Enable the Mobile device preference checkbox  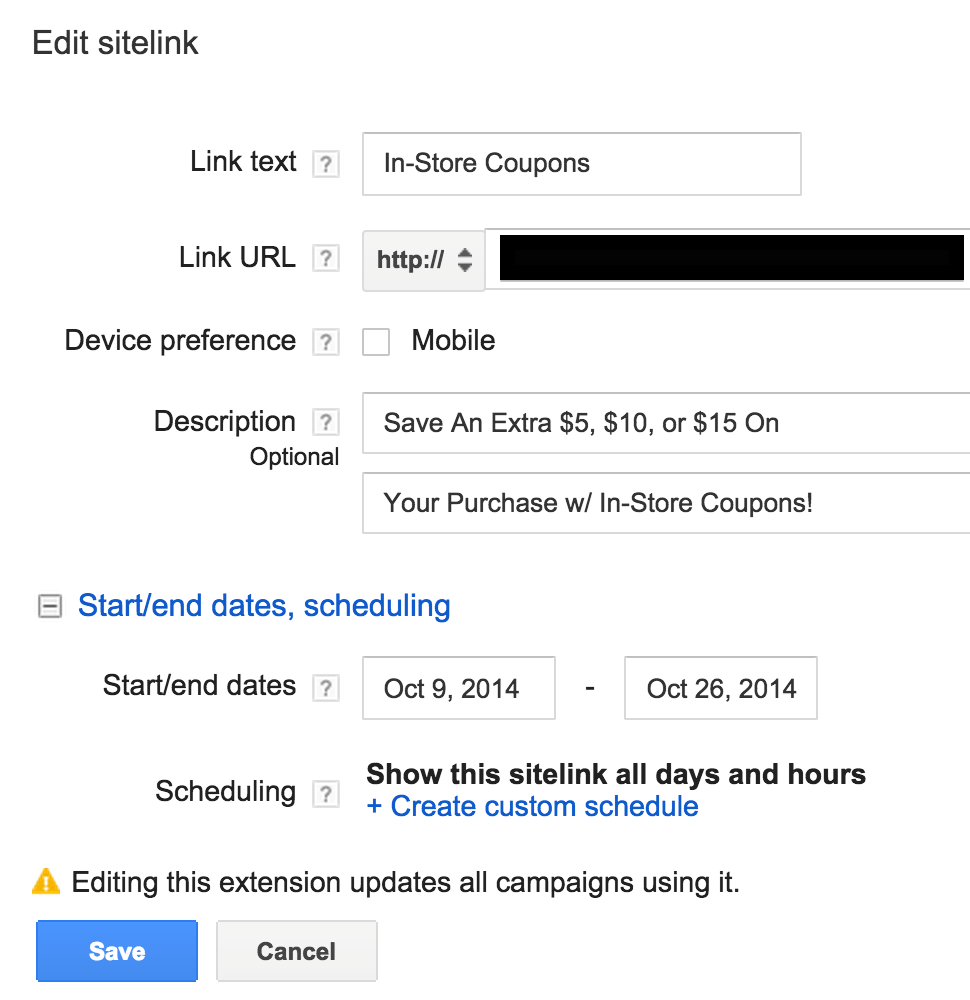[376, 342]
